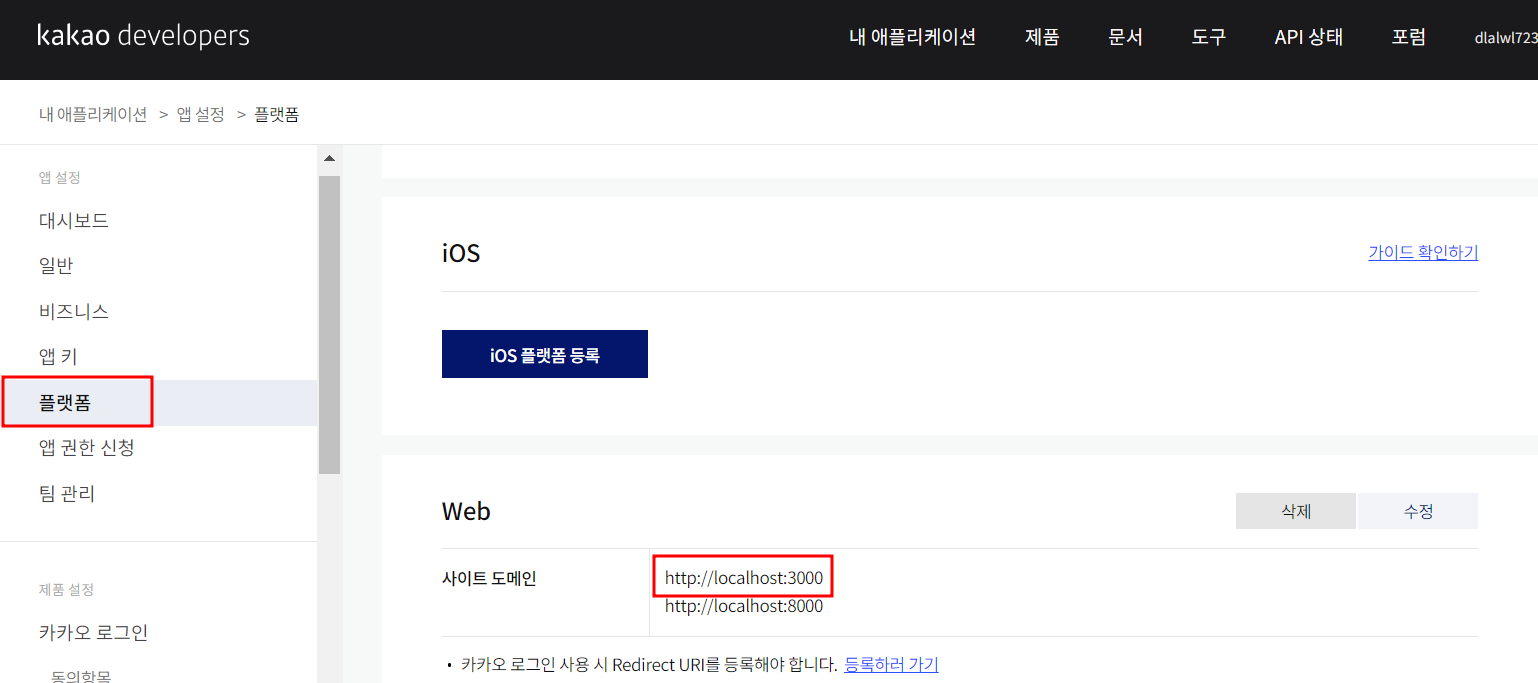Click the kakao developers logo
This screenshot has height=683, width=1538.
click(144, 36)
